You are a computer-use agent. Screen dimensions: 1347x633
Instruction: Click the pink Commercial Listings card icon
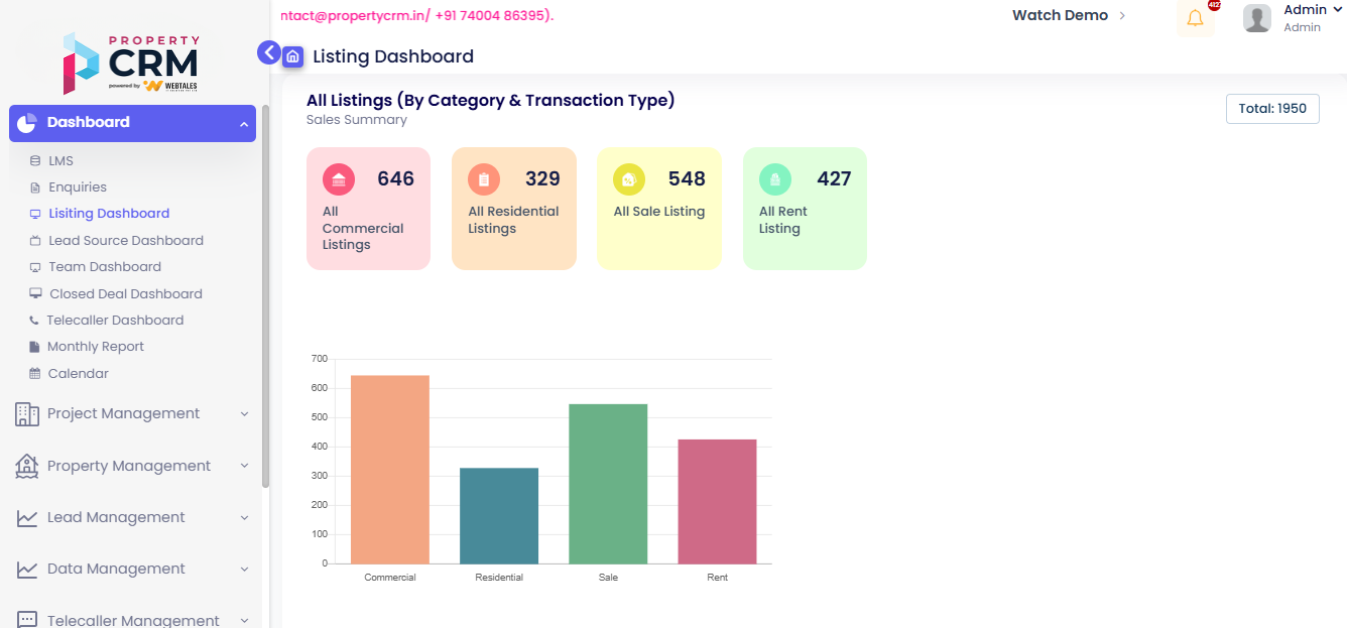(338, 180)
